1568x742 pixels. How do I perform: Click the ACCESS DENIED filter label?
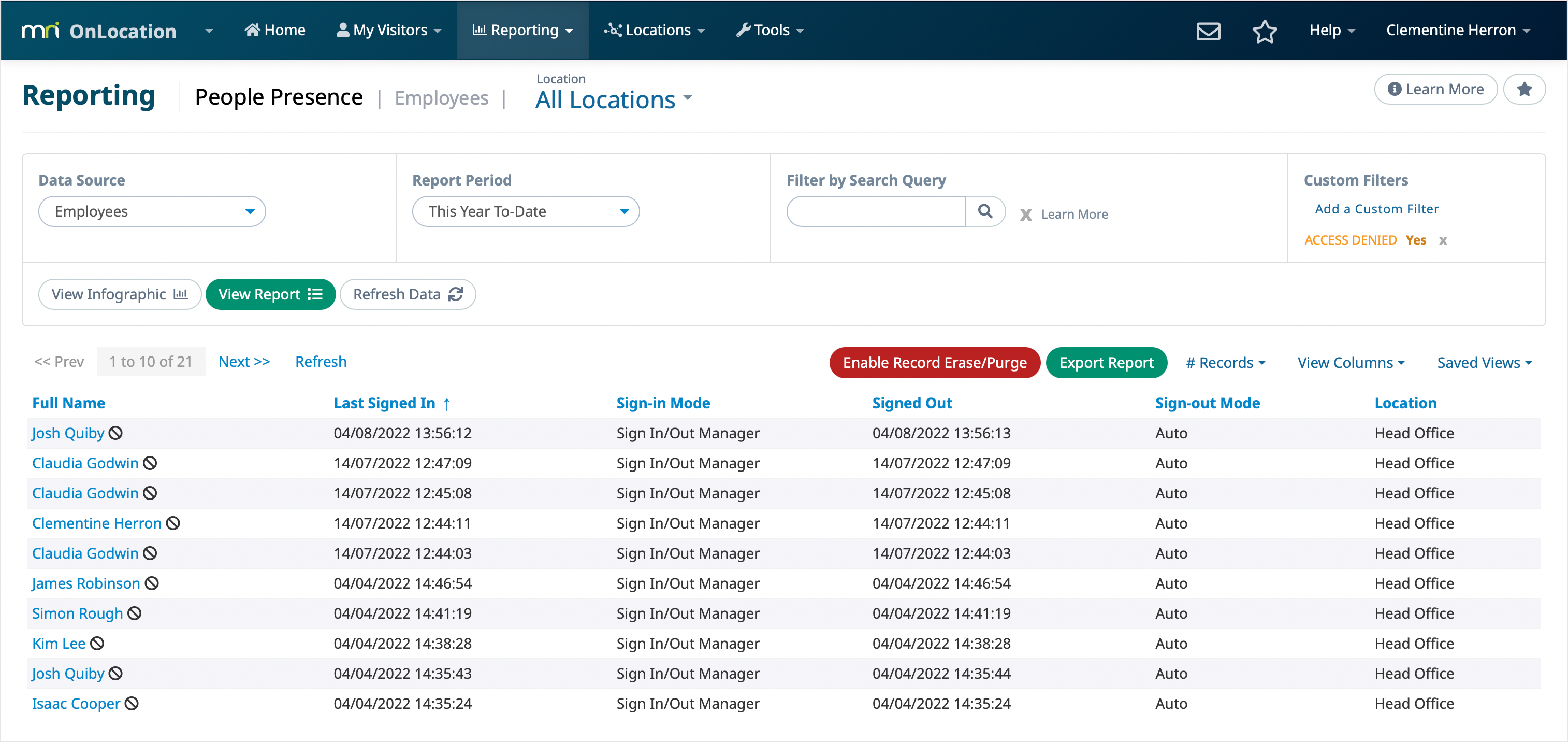coord(1350,240)
